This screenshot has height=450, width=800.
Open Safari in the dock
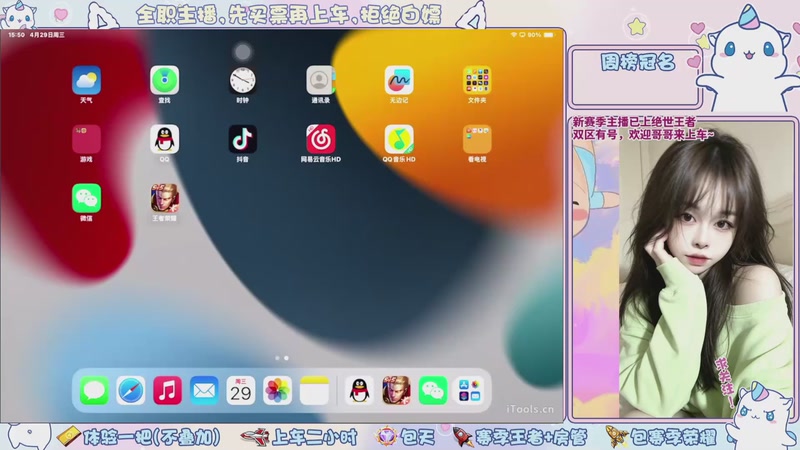pos(131,391)
